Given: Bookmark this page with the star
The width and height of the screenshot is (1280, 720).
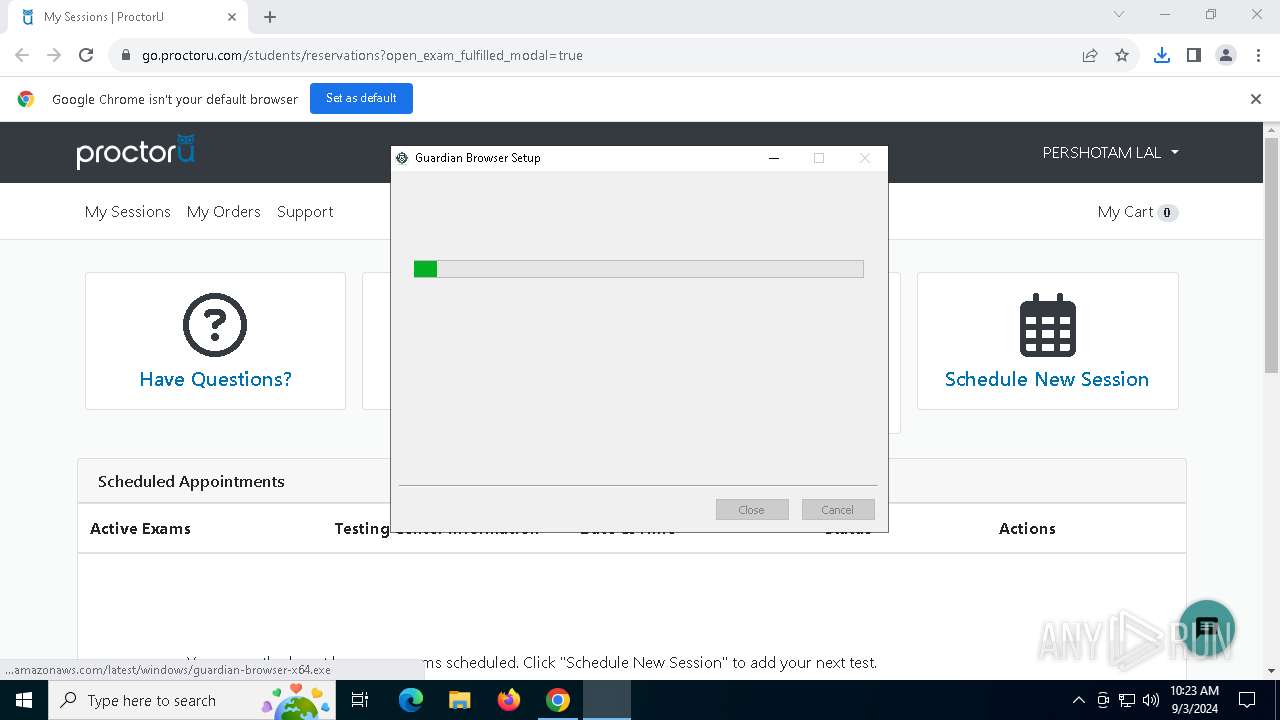Looking at the screenshot, I should (1122, 55).
